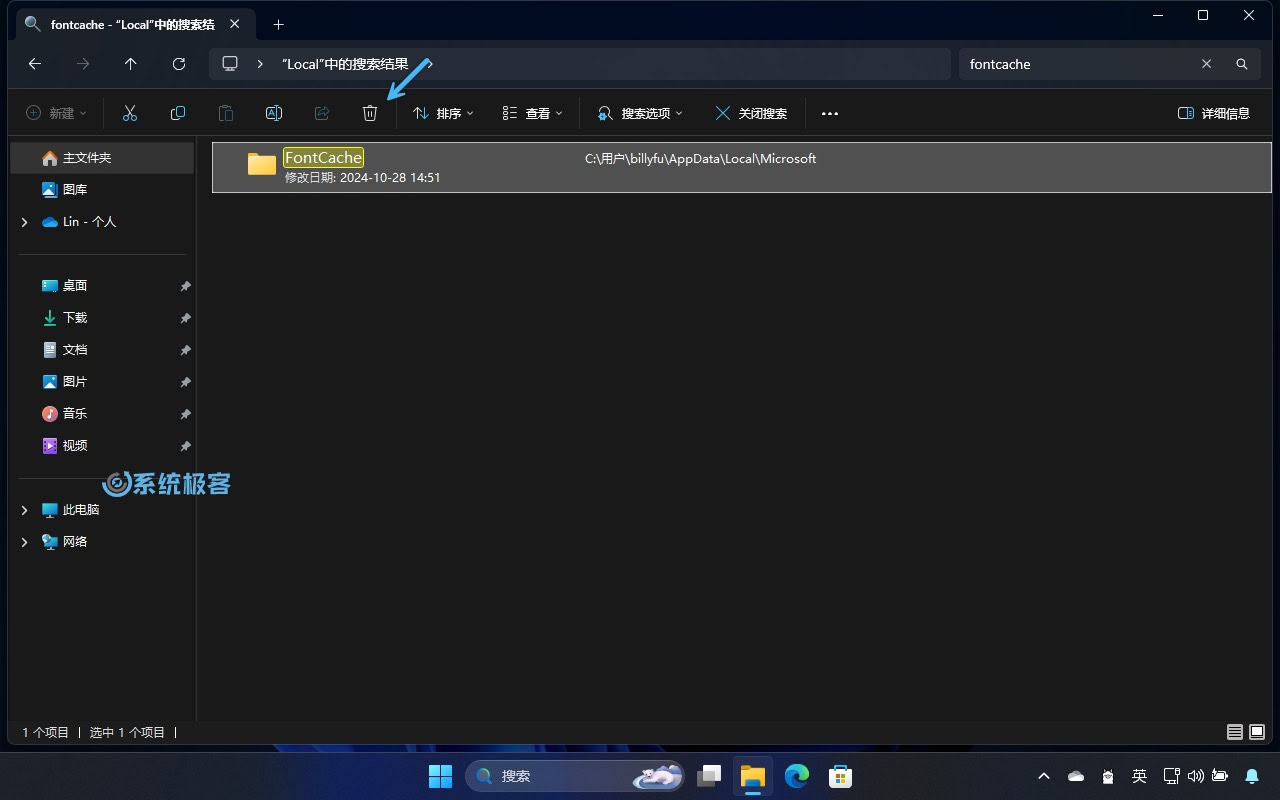
Task: Click the taskbar 搜索 search box
Action: pyautogui.click(x=576, y=776)
